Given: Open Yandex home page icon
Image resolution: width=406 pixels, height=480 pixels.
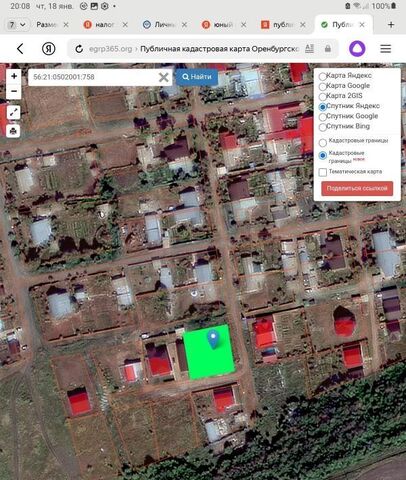Looking at the screenshot, I should [49, 49].
